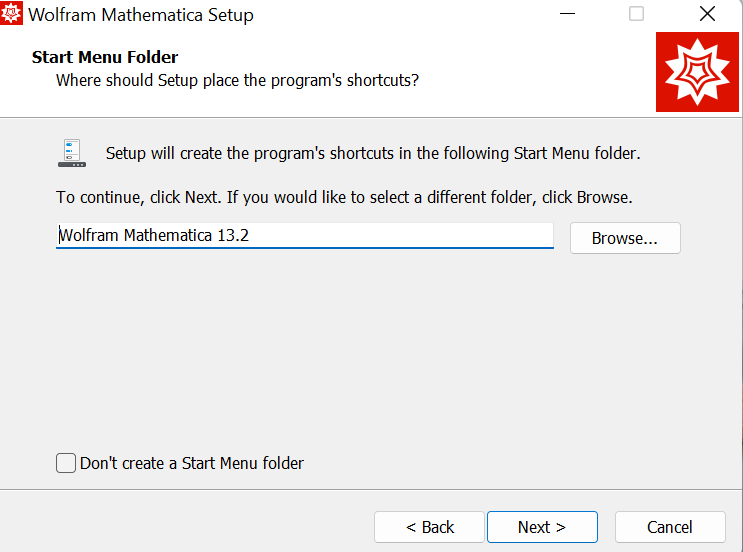Proceed by clicking Next

pyautogui.click(x=542, y=527)
